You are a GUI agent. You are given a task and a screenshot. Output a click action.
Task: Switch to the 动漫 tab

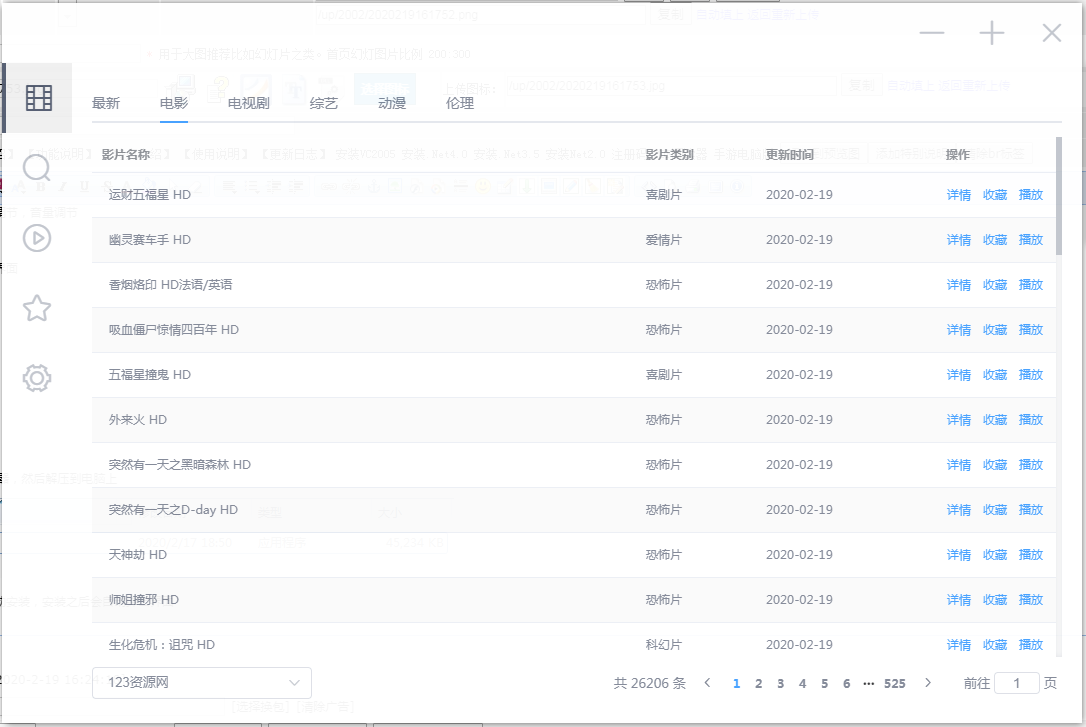[392, 103]
